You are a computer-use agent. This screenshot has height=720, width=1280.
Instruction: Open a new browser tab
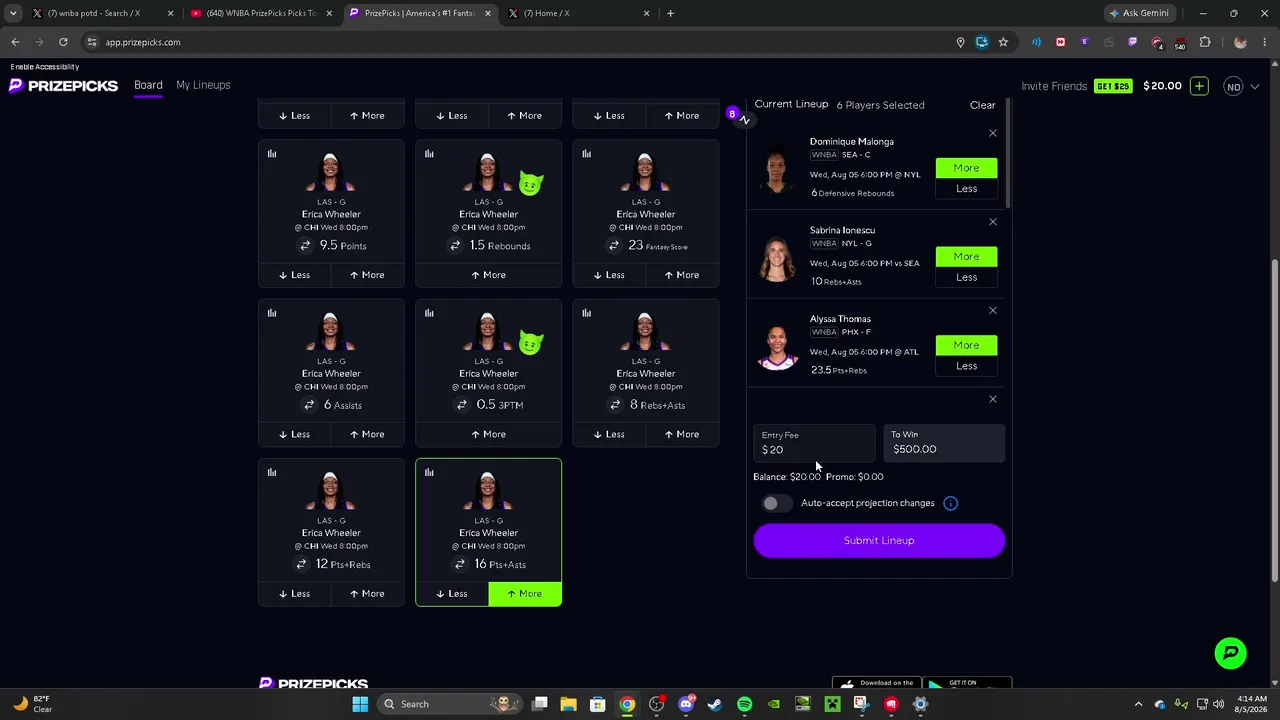(x=670, y=13)
